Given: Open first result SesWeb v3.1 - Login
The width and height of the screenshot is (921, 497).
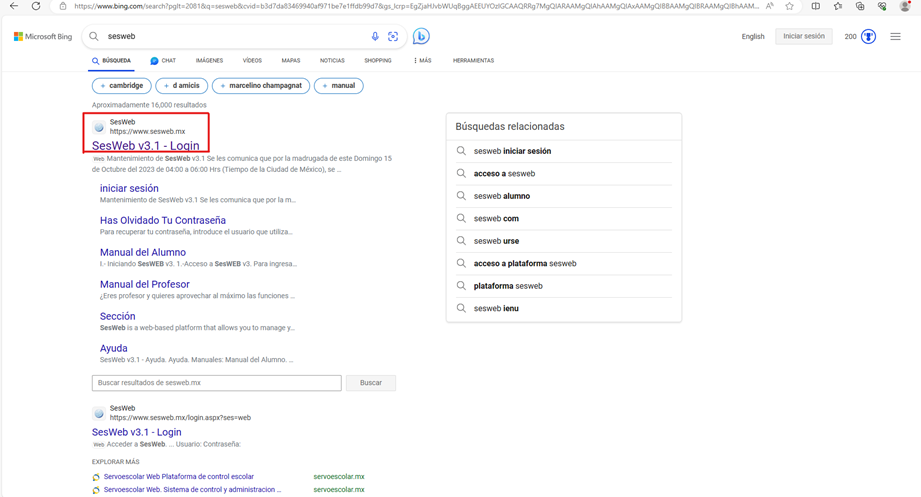Looking at the screenshot, I should tap(146, 145).
